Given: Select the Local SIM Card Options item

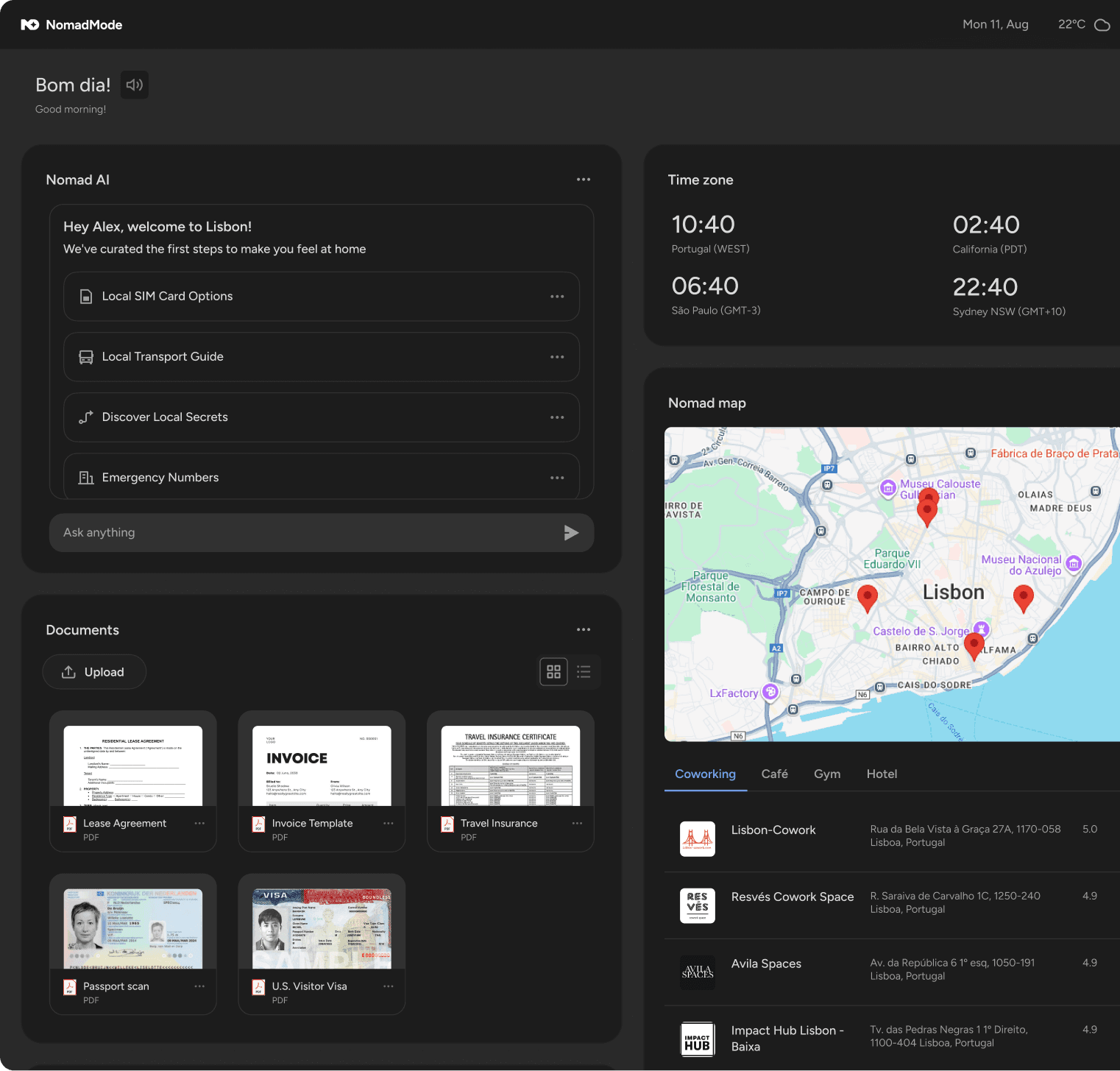Looking at the screenshot, I should (x=321, y=296).
